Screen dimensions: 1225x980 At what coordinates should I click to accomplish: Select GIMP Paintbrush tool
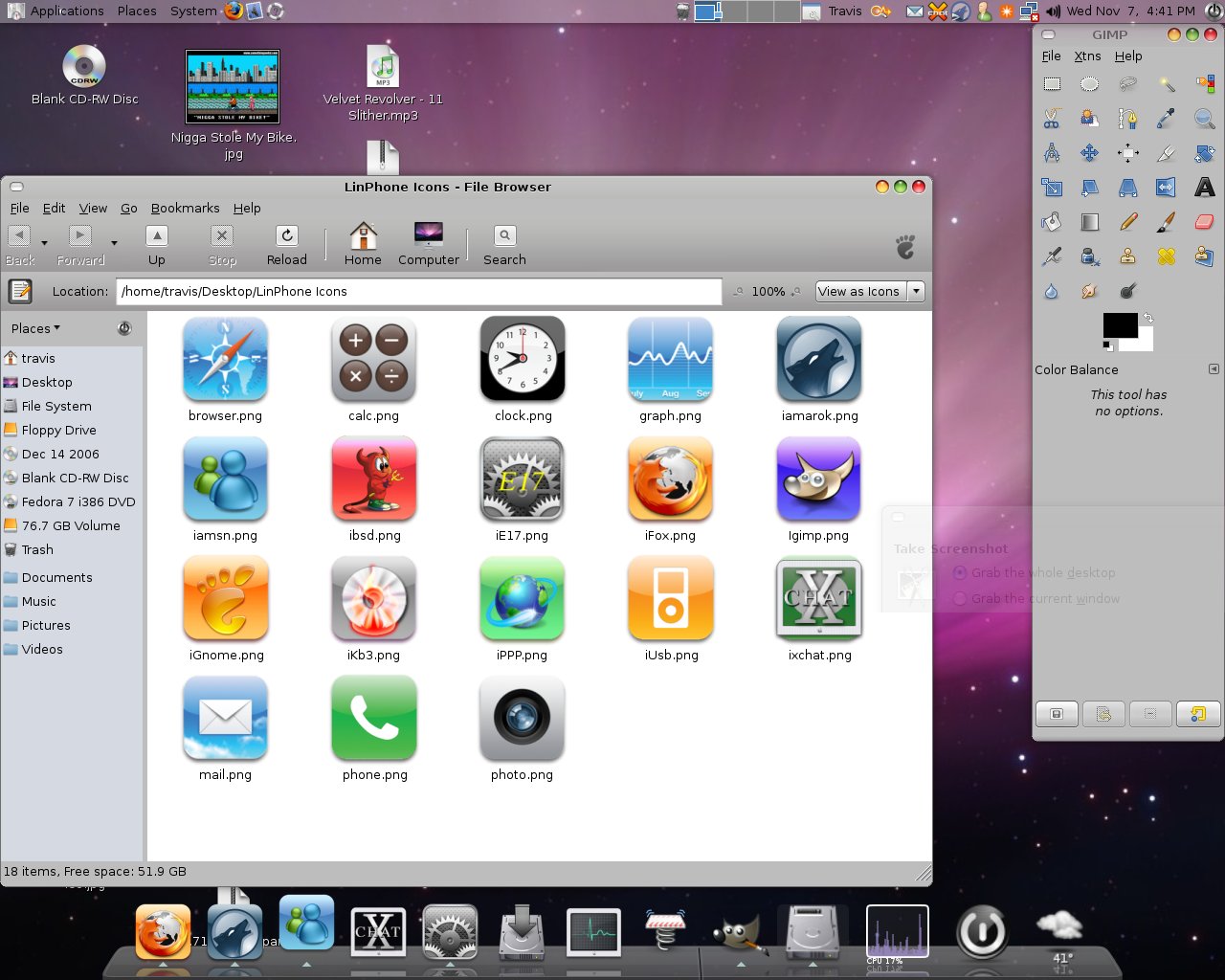[x=1166, y=222]
